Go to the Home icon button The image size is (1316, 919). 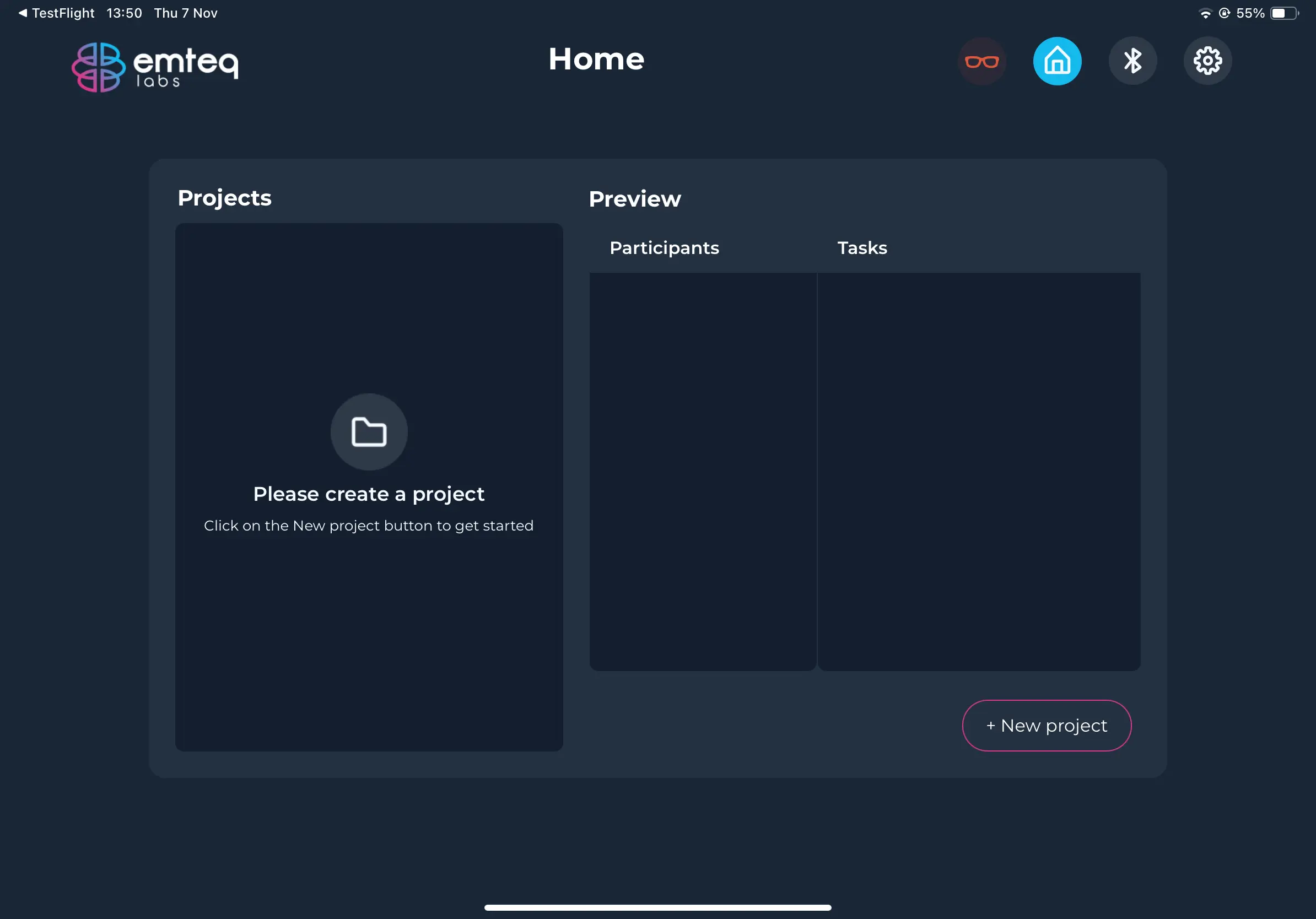pos(1057,61)
